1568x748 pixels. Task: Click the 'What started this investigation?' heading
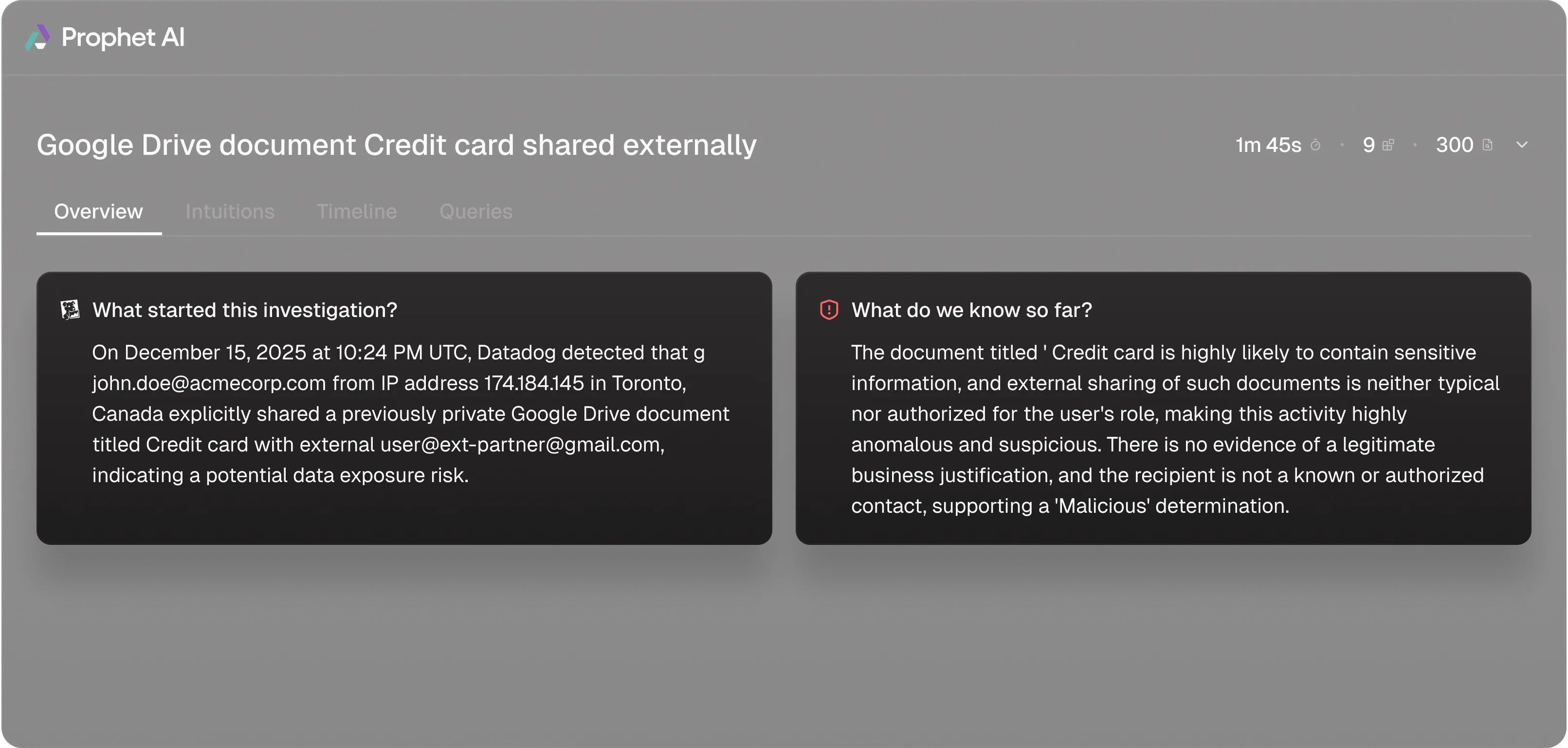pos(245,310)
